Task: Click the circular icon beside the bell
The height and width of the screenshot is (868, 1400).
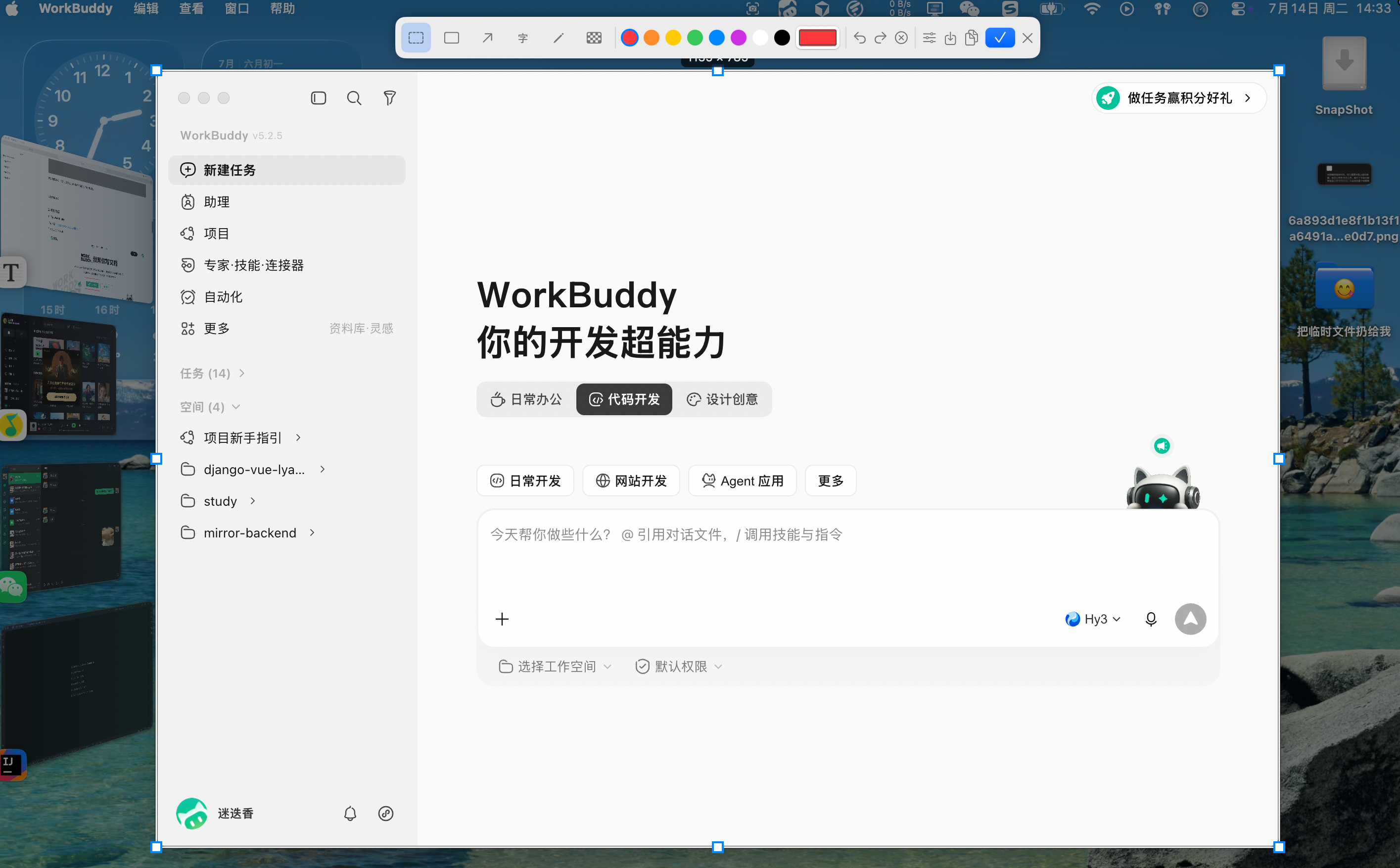Action: 385,813
